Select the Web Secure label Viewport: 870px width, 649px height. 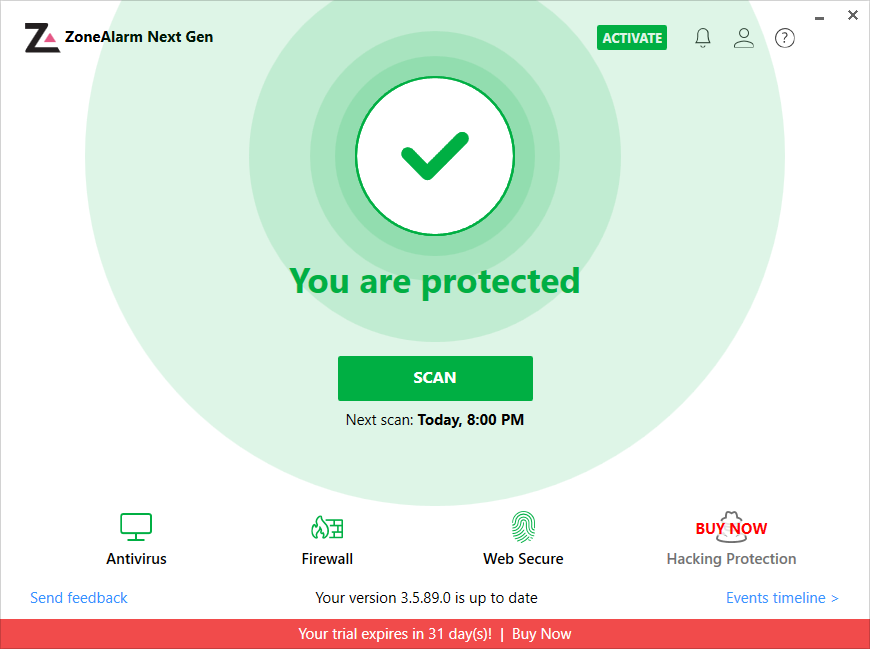pyautogui.click(x=523, y=559)
